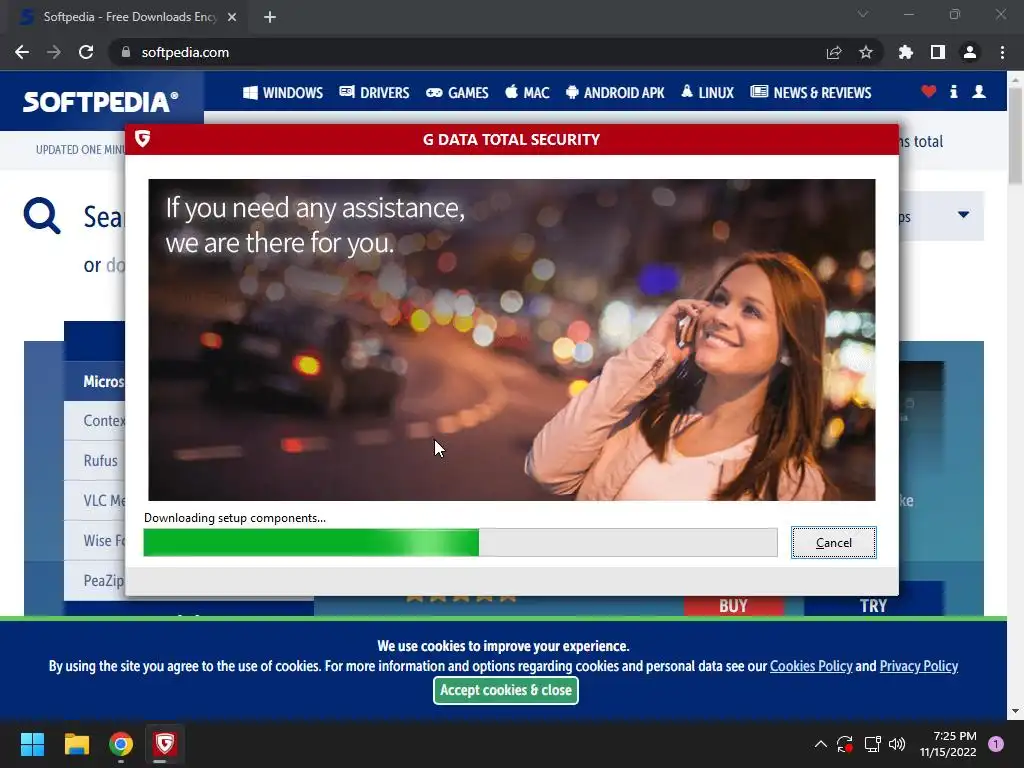
Task: Click the Softpedia logo
Action: point(101,101)
